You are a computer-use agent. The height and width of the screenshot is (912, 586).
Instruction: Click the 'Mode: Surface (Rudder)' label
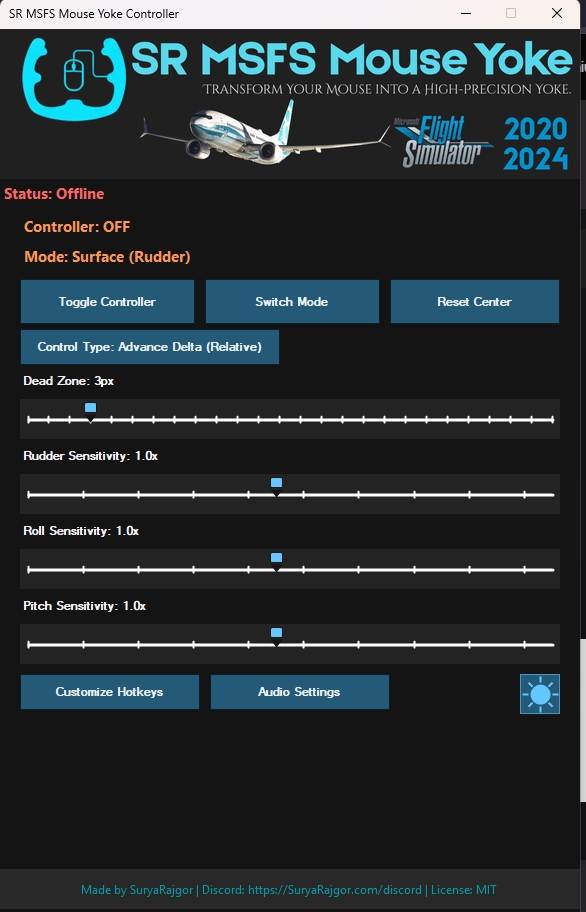click(x=107, y=256)
